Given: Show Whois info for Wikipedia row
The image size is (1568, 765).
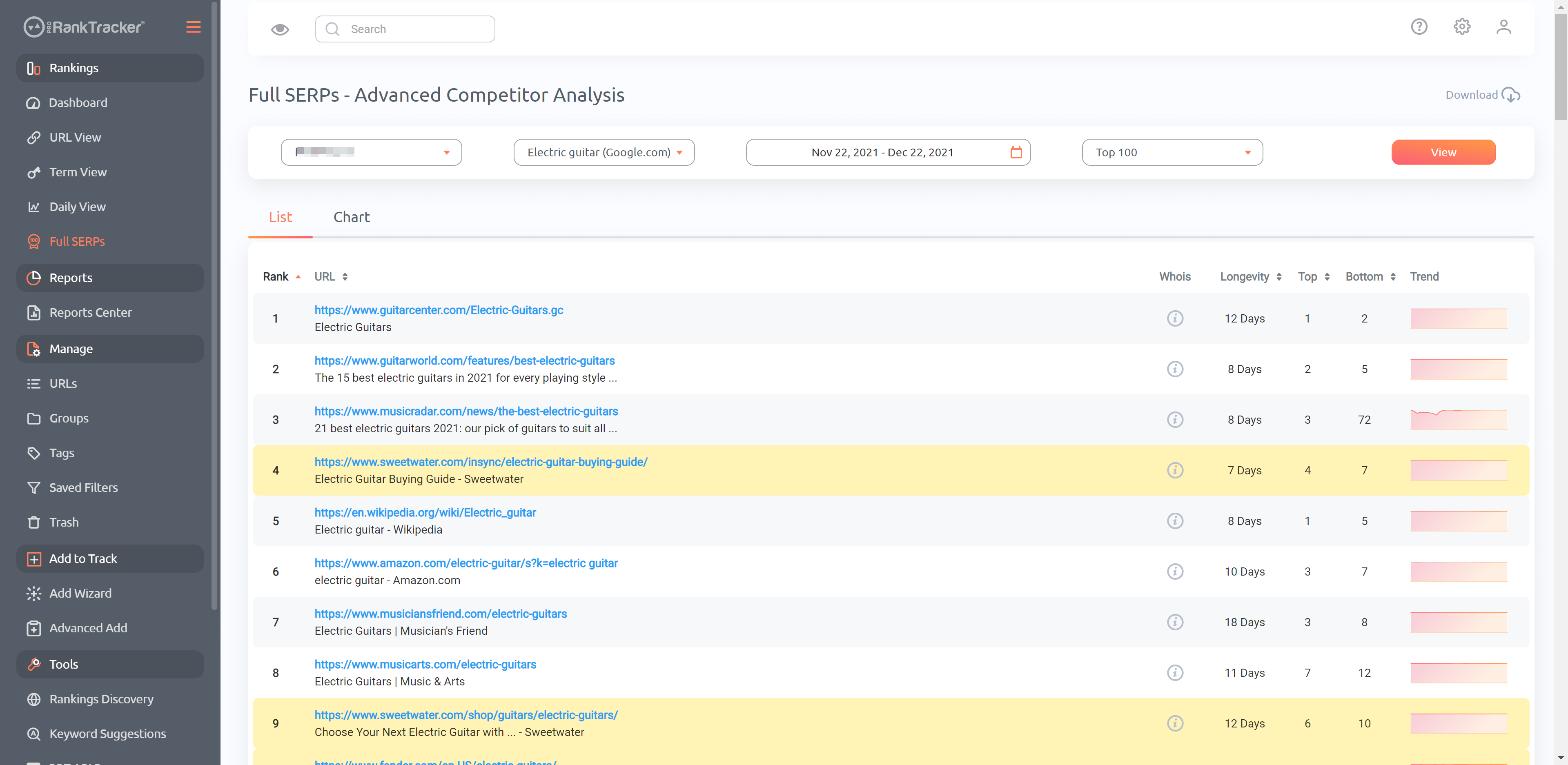Looking at the screenshot, I should click(1175, 520).
